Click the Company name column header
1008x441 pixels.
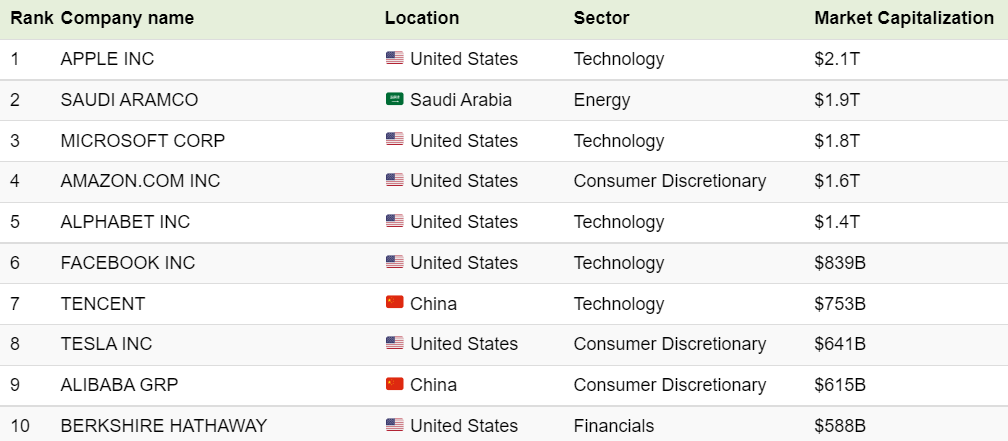pos(127,18)
